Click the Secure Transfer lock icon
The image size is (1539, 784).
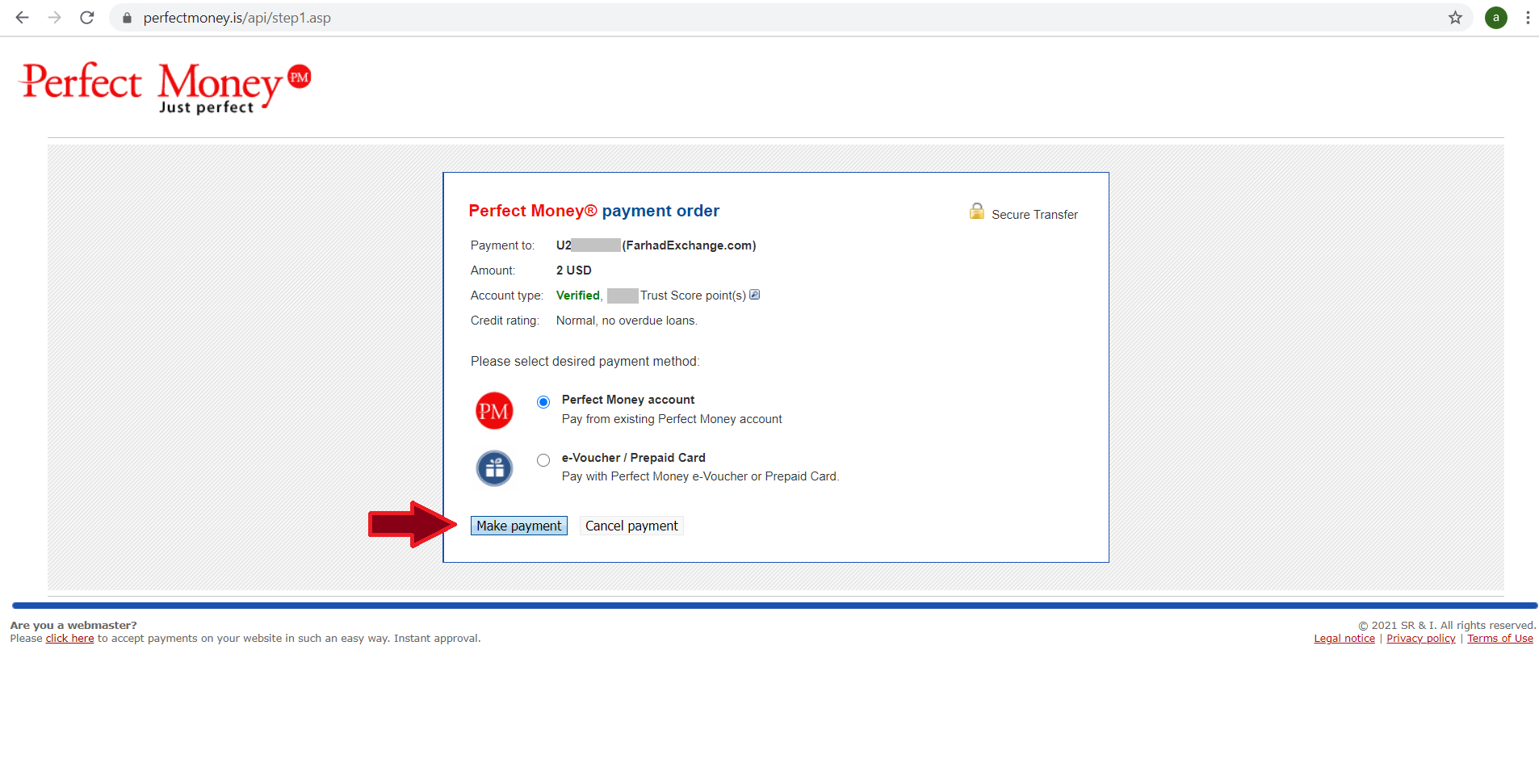tap(977, 212)
